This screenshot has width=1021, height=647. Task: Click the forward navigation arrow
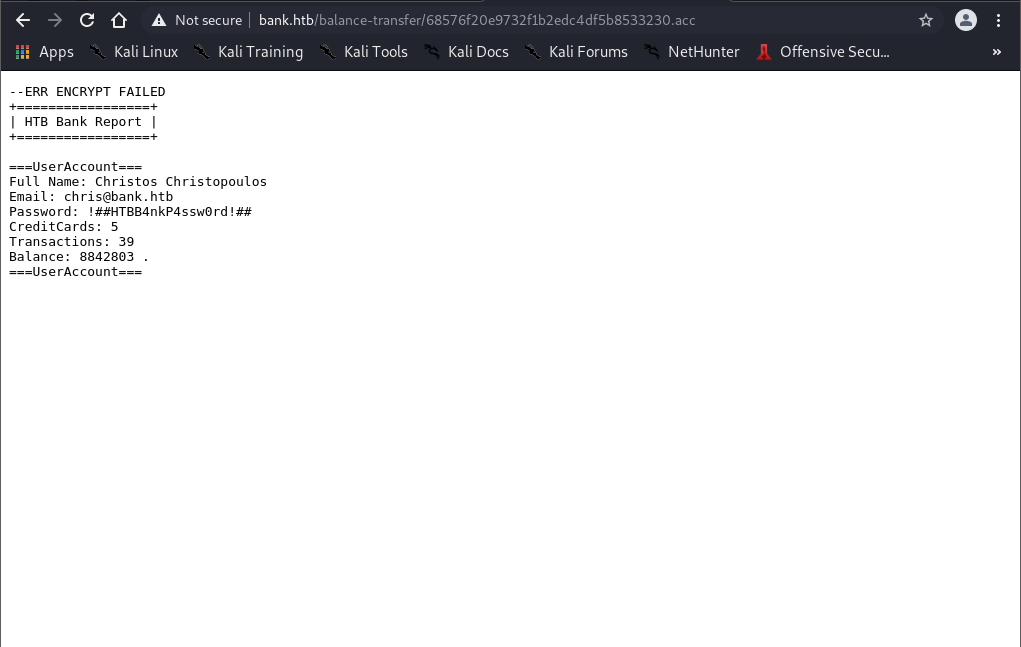point(55,20)
